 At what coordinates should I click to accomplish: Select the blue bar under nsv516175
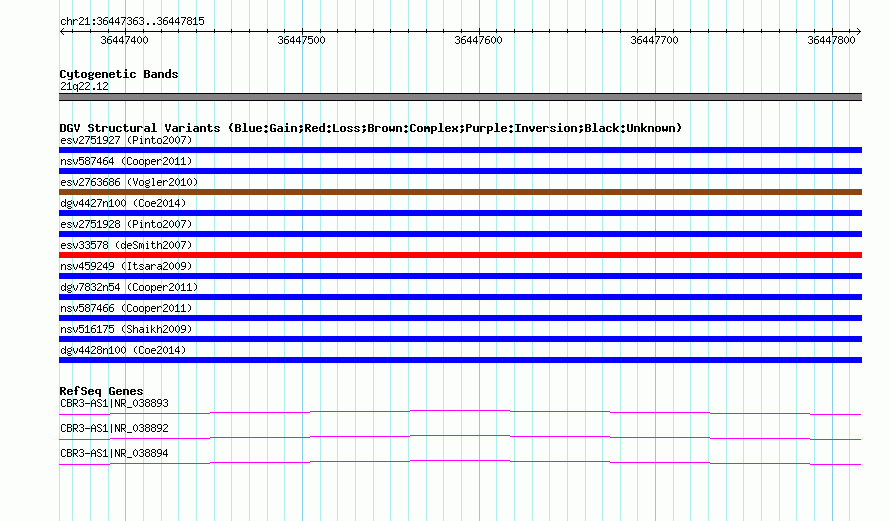tap(460, 339)
